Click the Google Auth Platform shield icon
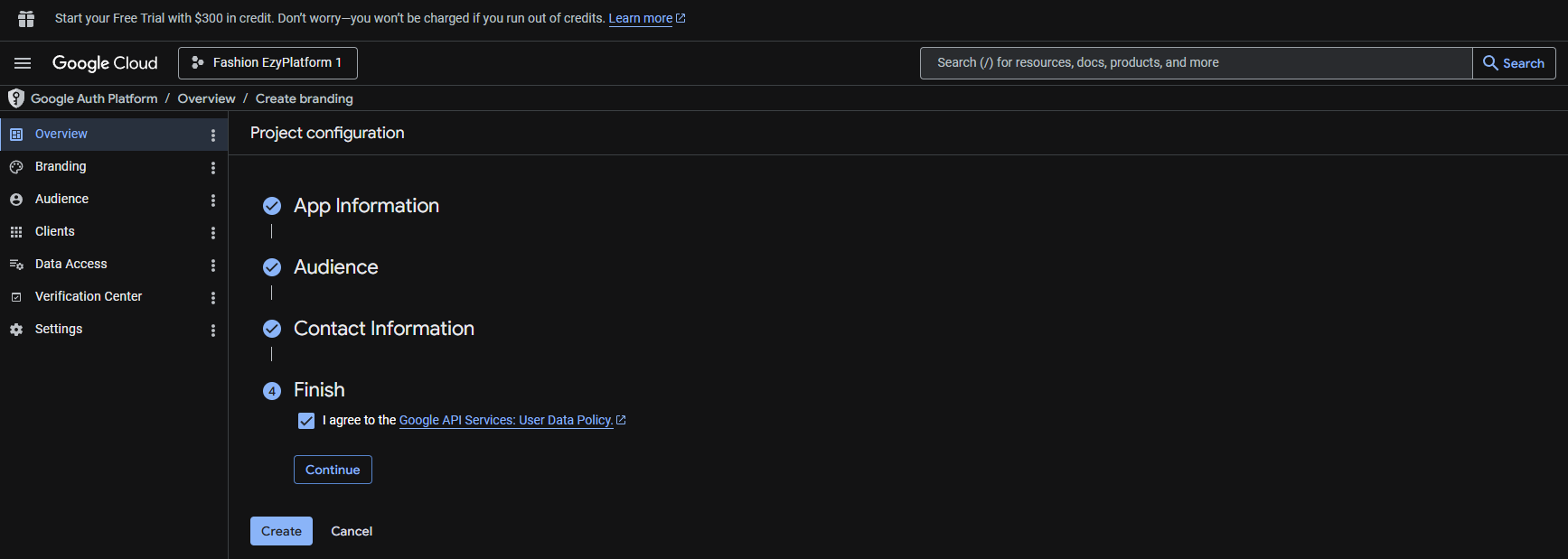This screenshot has width=1568, height=559. point(16,98)
